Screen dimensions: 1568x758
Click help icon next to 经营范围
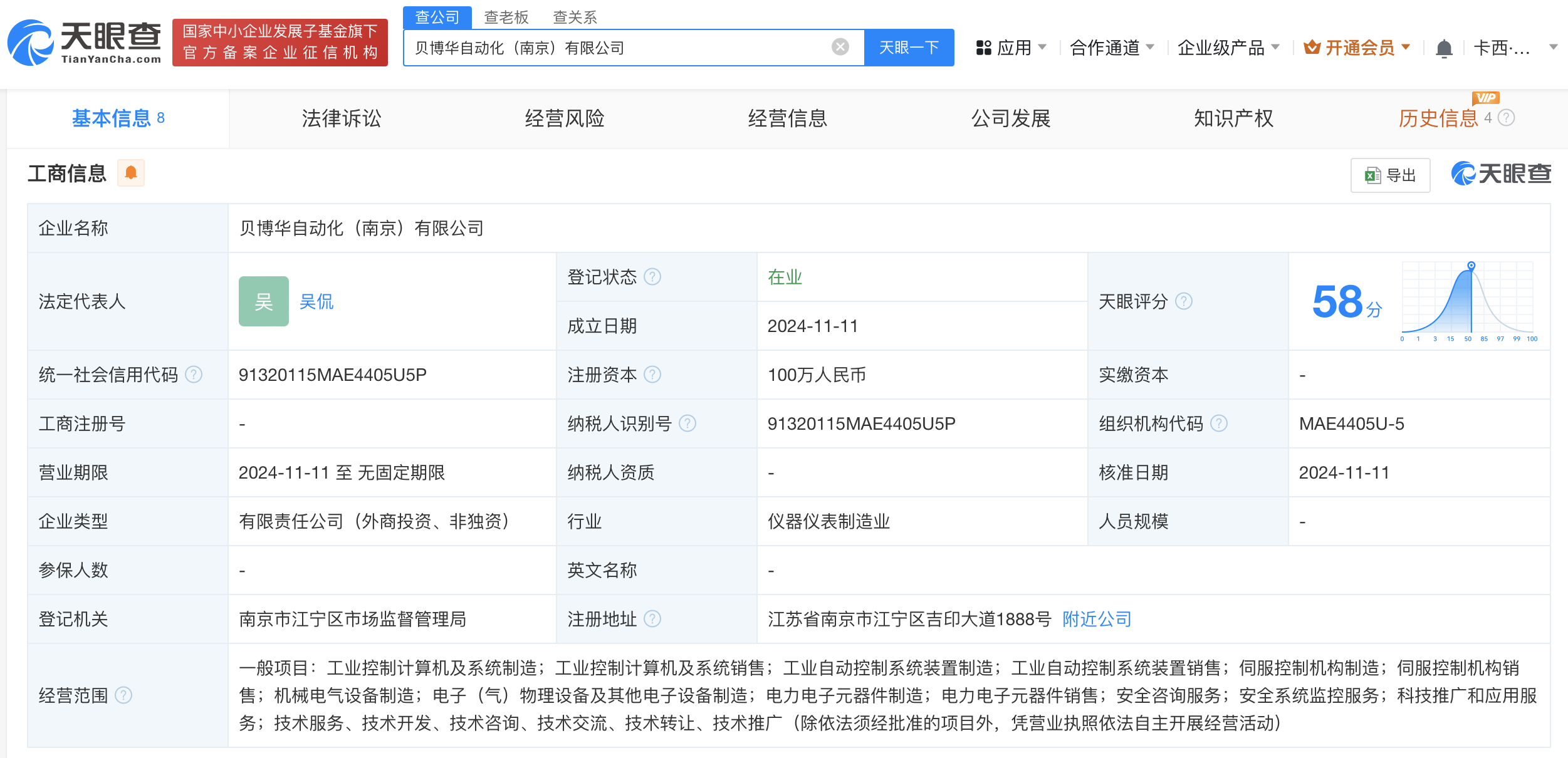click(123, 695)
